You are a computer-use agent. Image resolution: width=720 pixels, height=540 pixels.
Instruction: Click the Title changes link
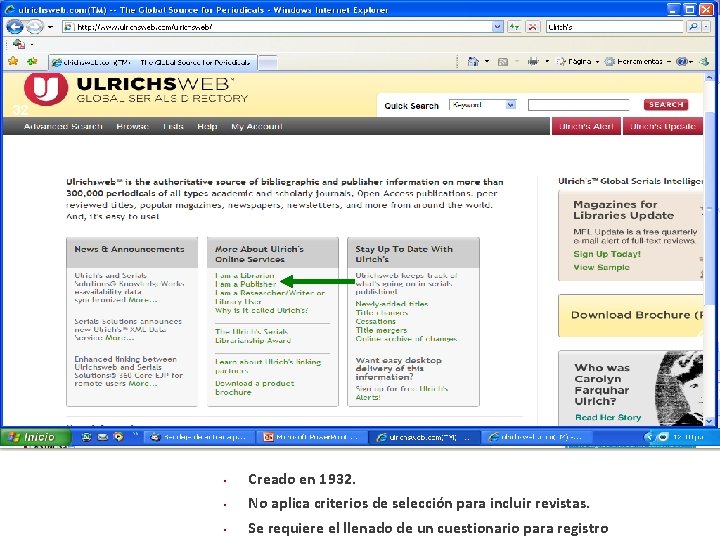point(382,312)
